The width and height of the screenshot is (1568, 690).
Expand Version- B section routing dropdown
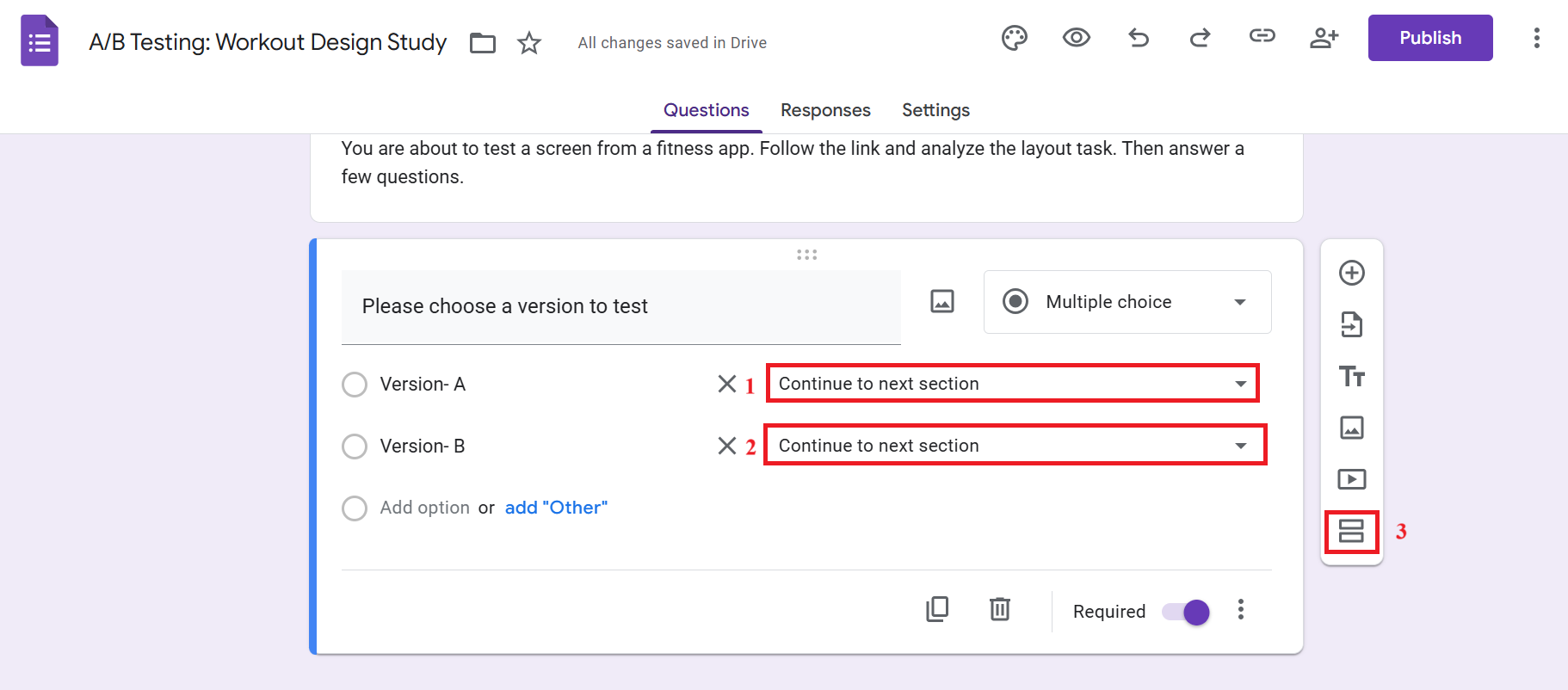point(1015,446)
